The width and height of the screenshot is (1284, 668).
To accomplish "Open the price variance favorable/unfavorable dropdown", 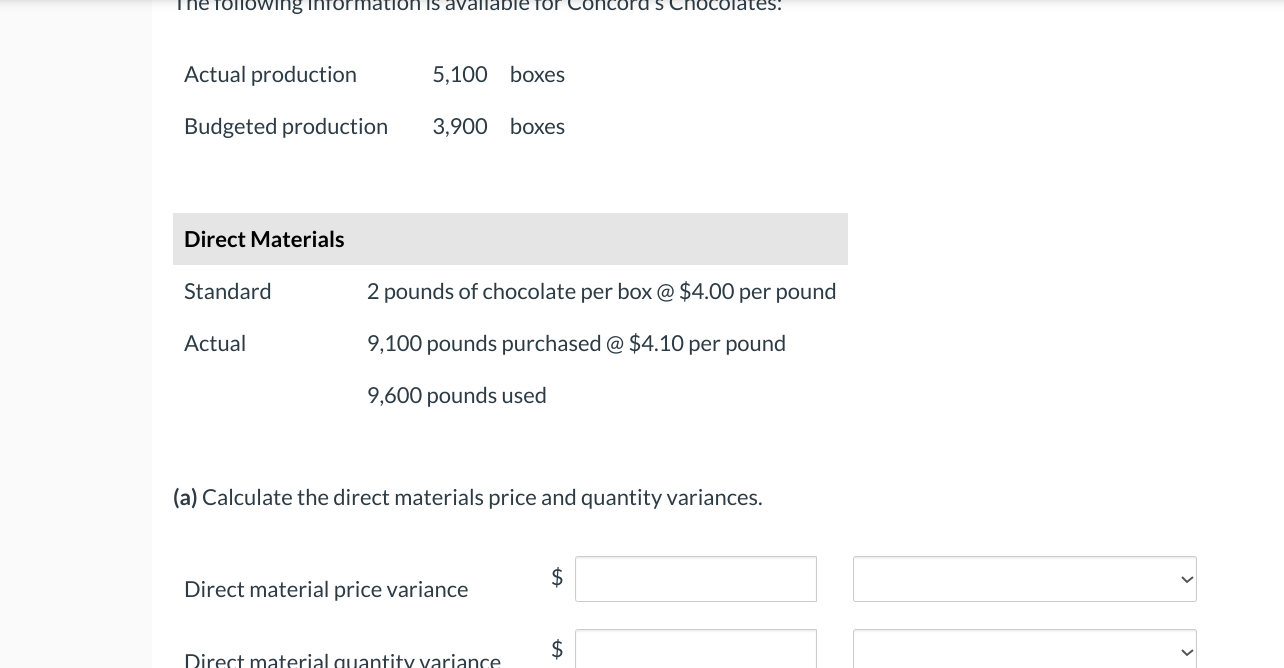I will (x=1024, y=579).
